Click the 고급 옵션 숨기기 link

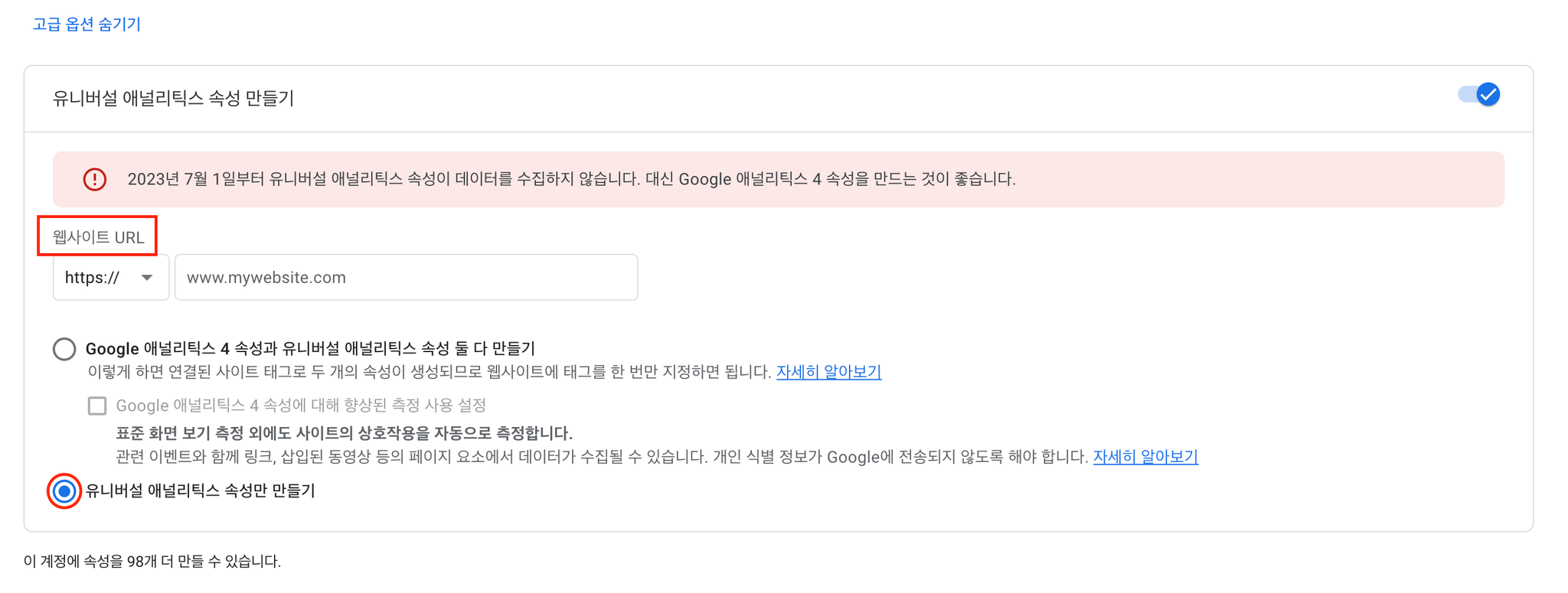coord(87,24)
